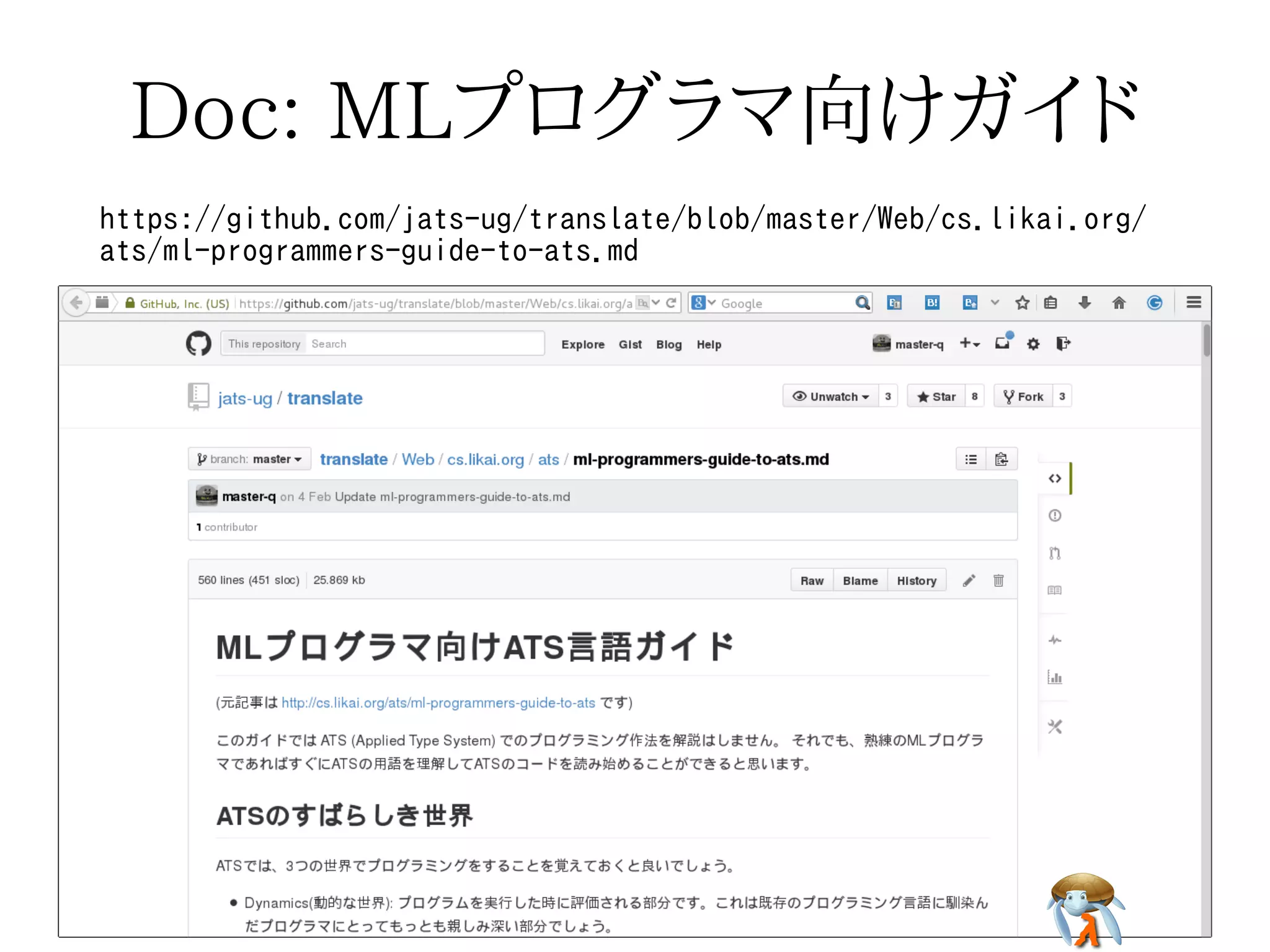Open the Graphs sidebar icon
This screenshot has height=952, width=1270.
pos(1055,677)
